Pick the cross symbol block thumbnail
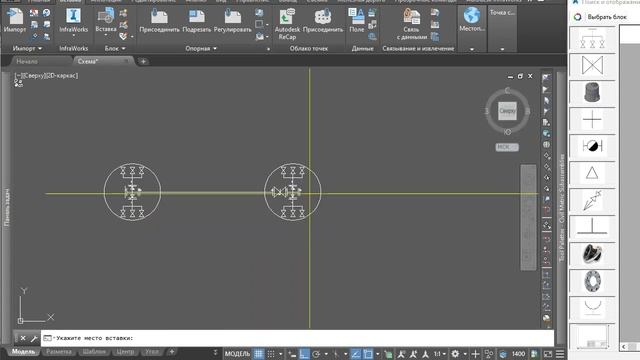This screenshot has height=360, width=640. tap(592, 120)
